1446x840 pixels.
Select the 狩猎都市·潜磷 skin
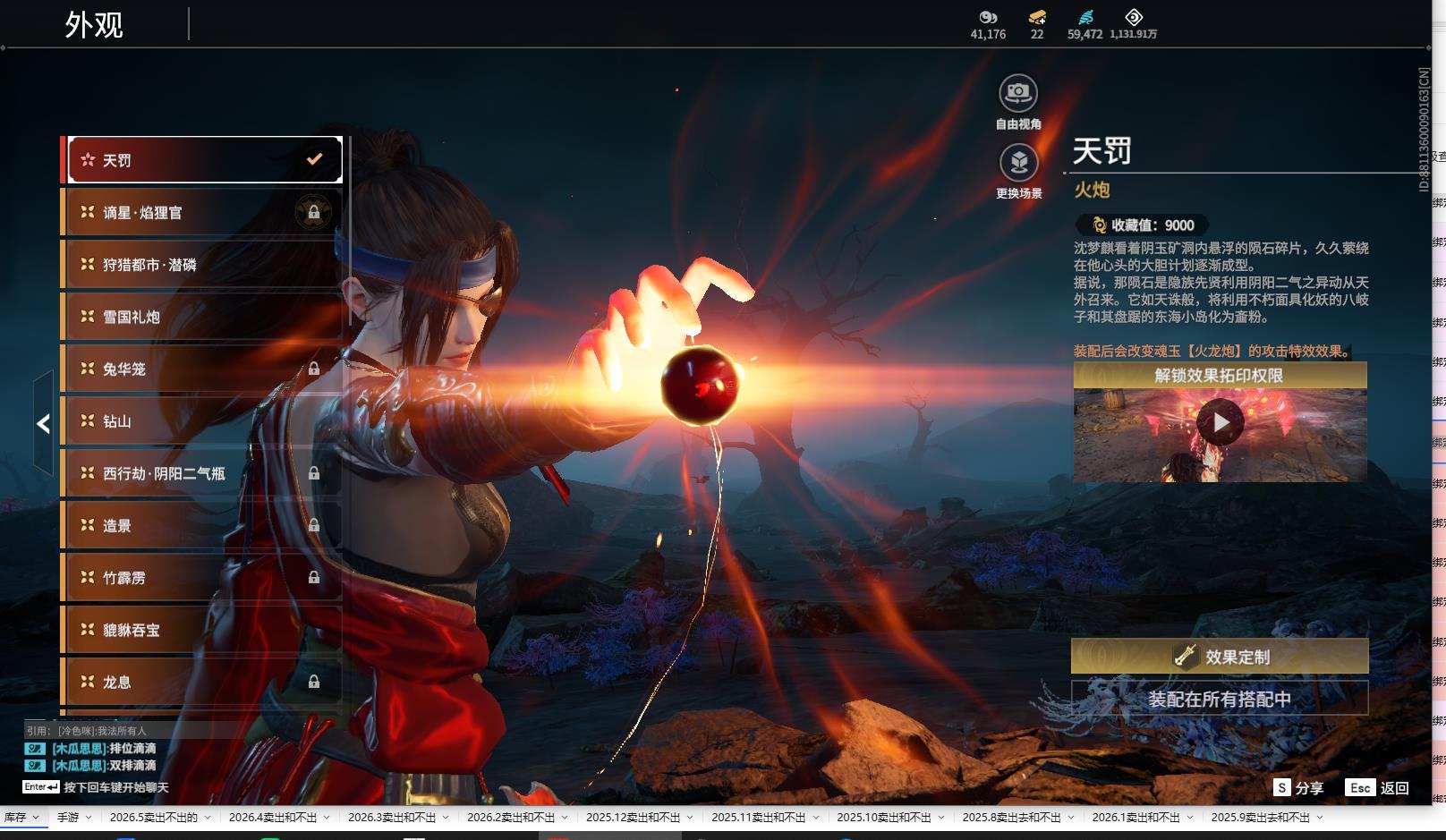point(202,264)
